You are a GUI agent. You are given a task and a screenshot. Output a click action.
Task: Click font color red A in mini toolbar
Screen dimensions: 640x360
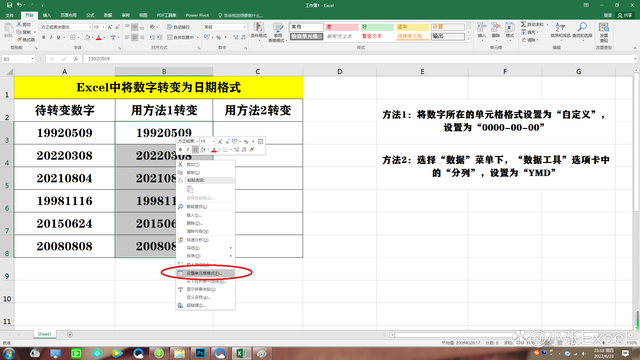point(214,150)
